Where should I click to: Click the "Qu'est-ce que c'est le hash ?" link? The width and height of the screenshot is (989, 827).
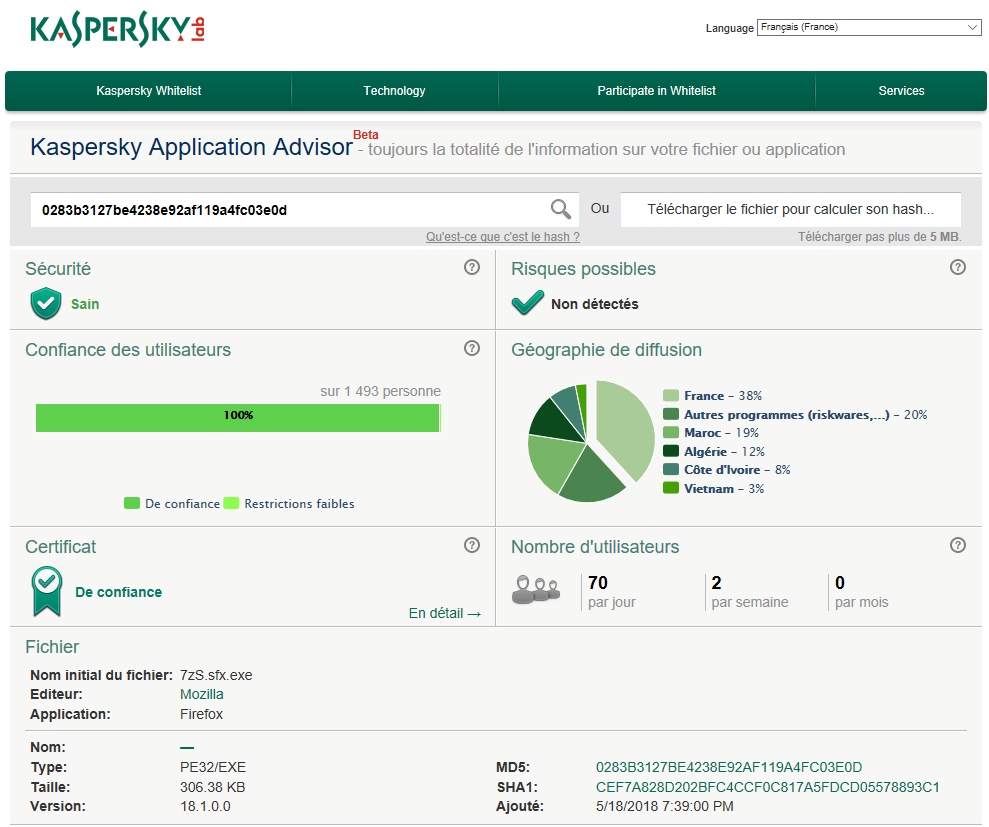click(x=502, y=237)
